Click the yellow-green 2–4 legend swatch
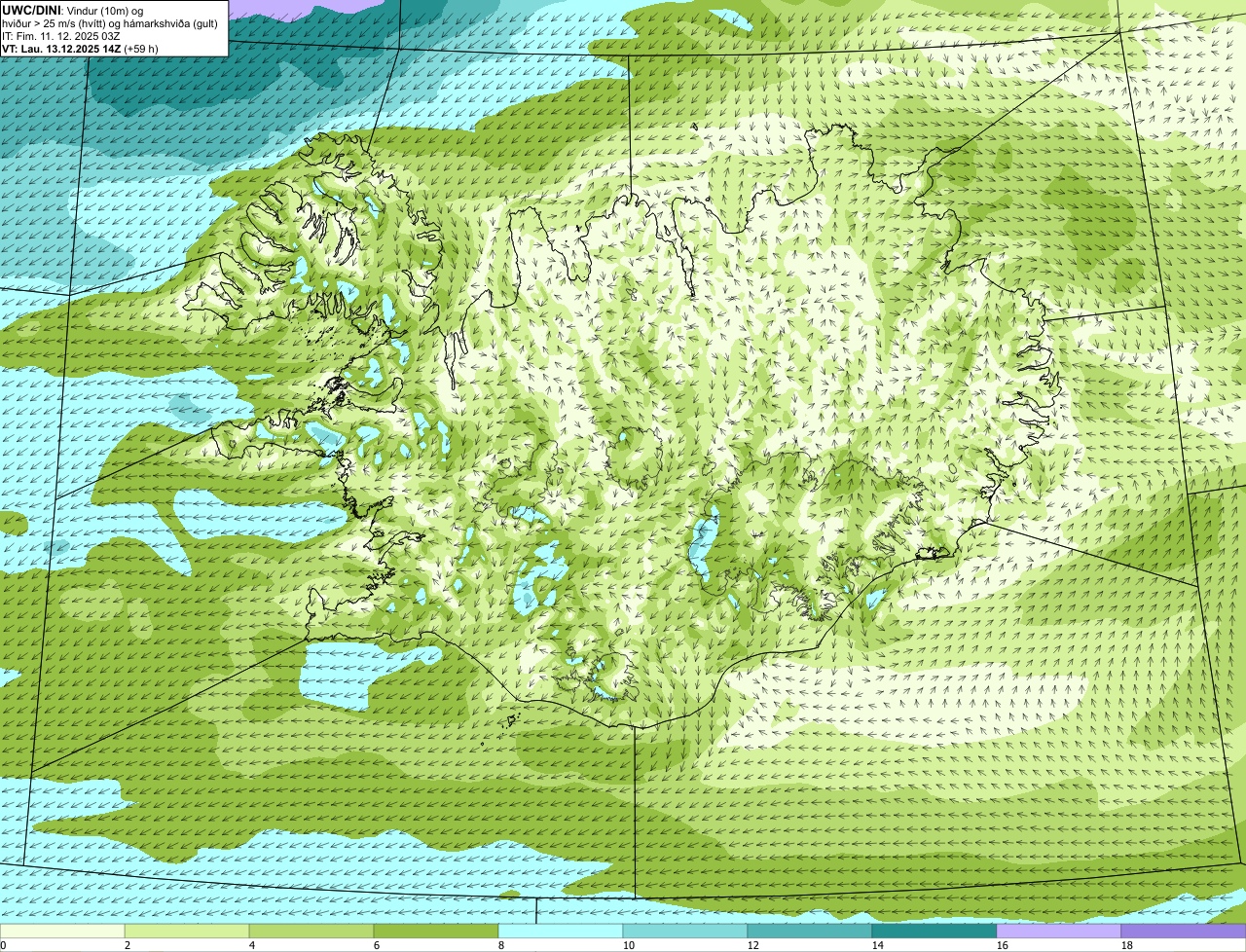Viewport: 1246px width, 952px height. point(187,931)
